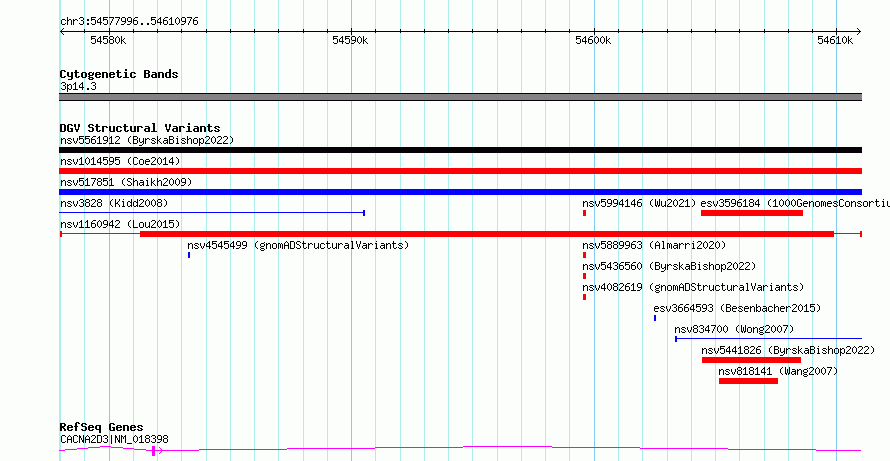Open the esv3664593 (Besenbacher2015) label
Image resolution: width=890 pixels, height=461 pixels.
pyautogui.click(x=737, y=308)
